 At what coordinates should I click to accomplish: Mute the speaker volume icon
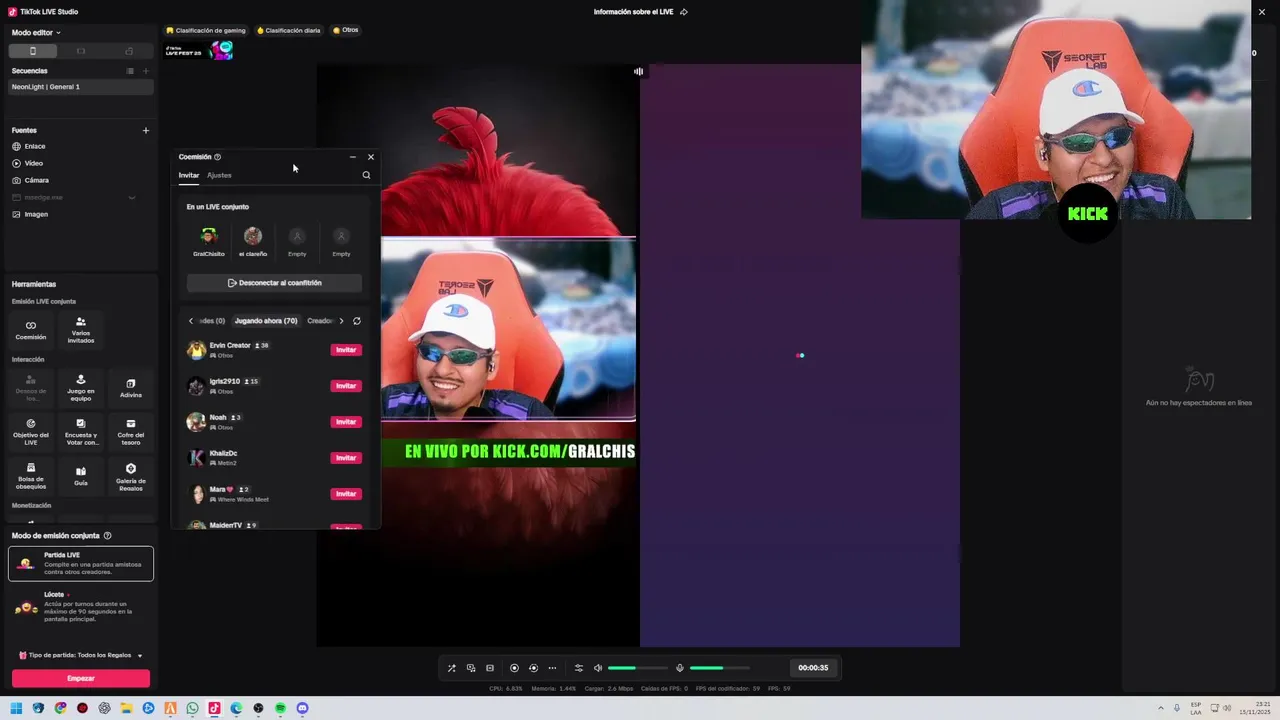coord(598,668)
